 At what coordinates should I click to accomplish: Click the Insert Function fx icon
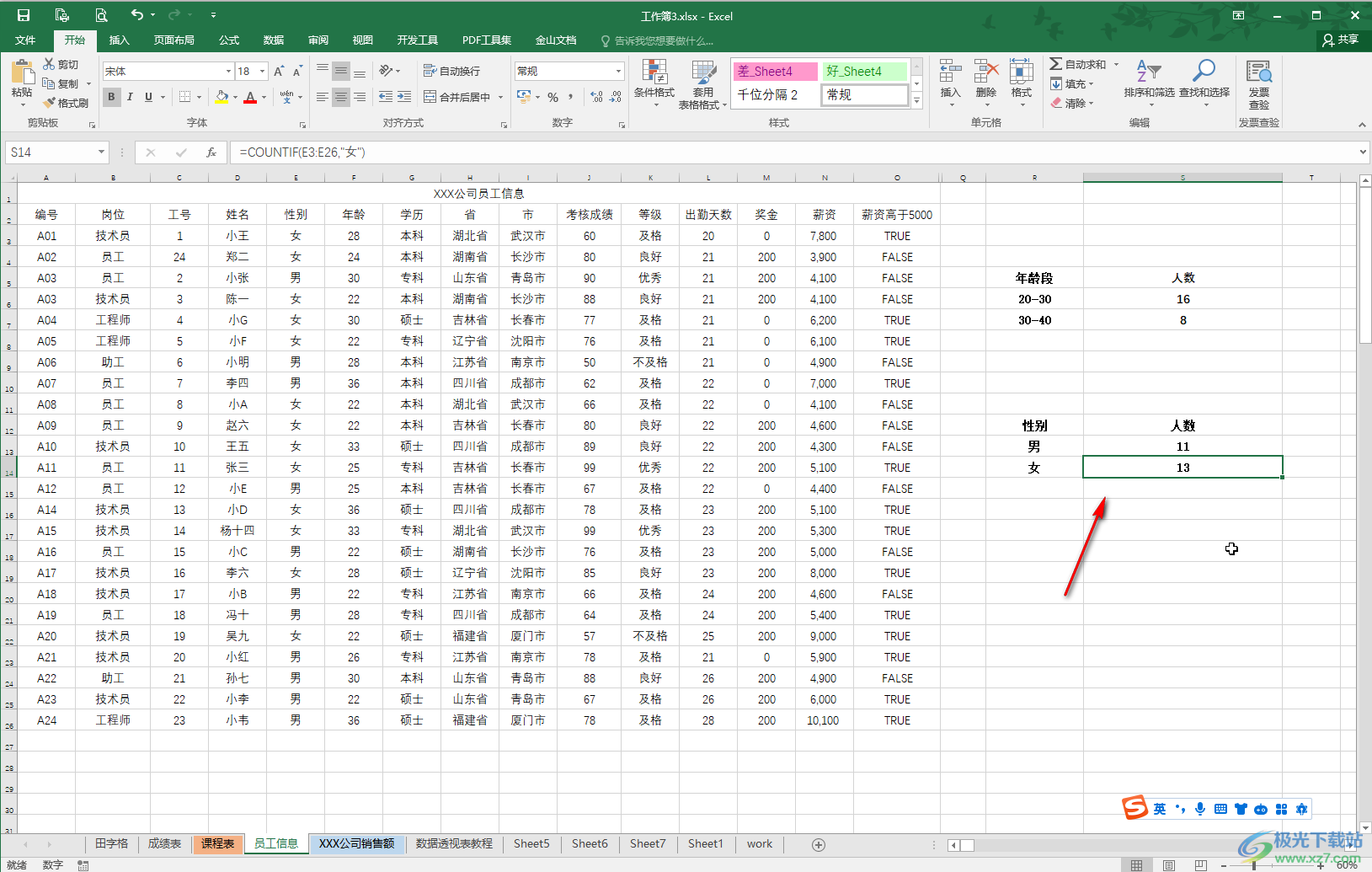[211, 152]
